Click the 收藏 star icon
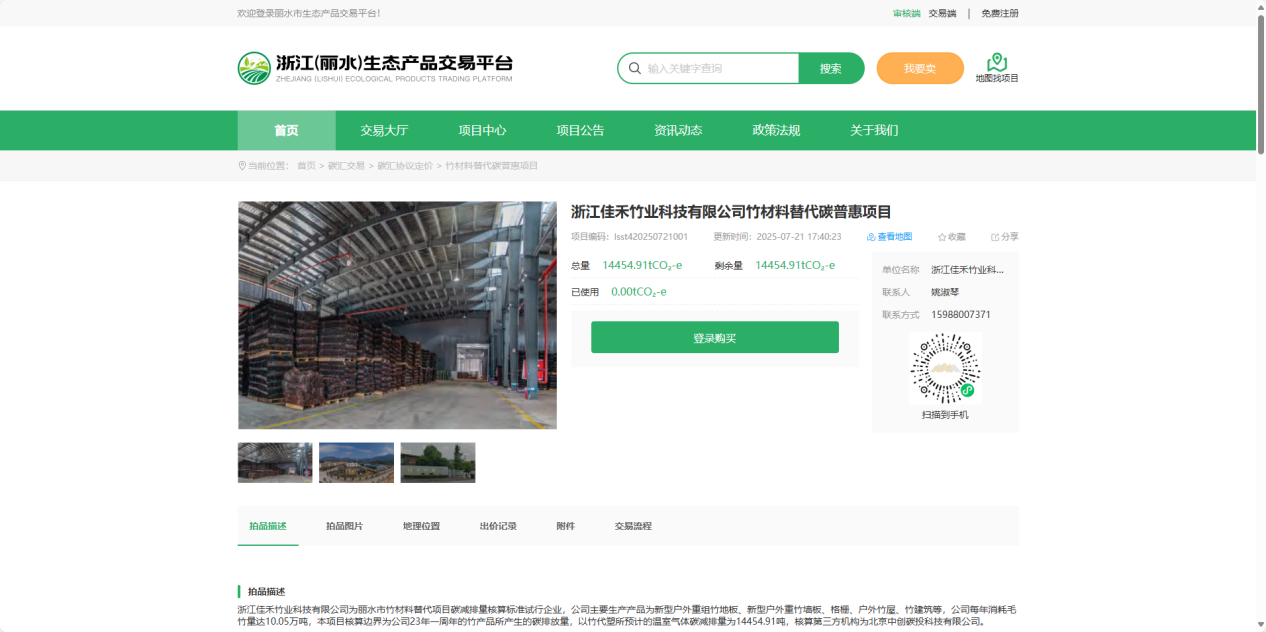The image size is (1266, 632). [942, 237]
